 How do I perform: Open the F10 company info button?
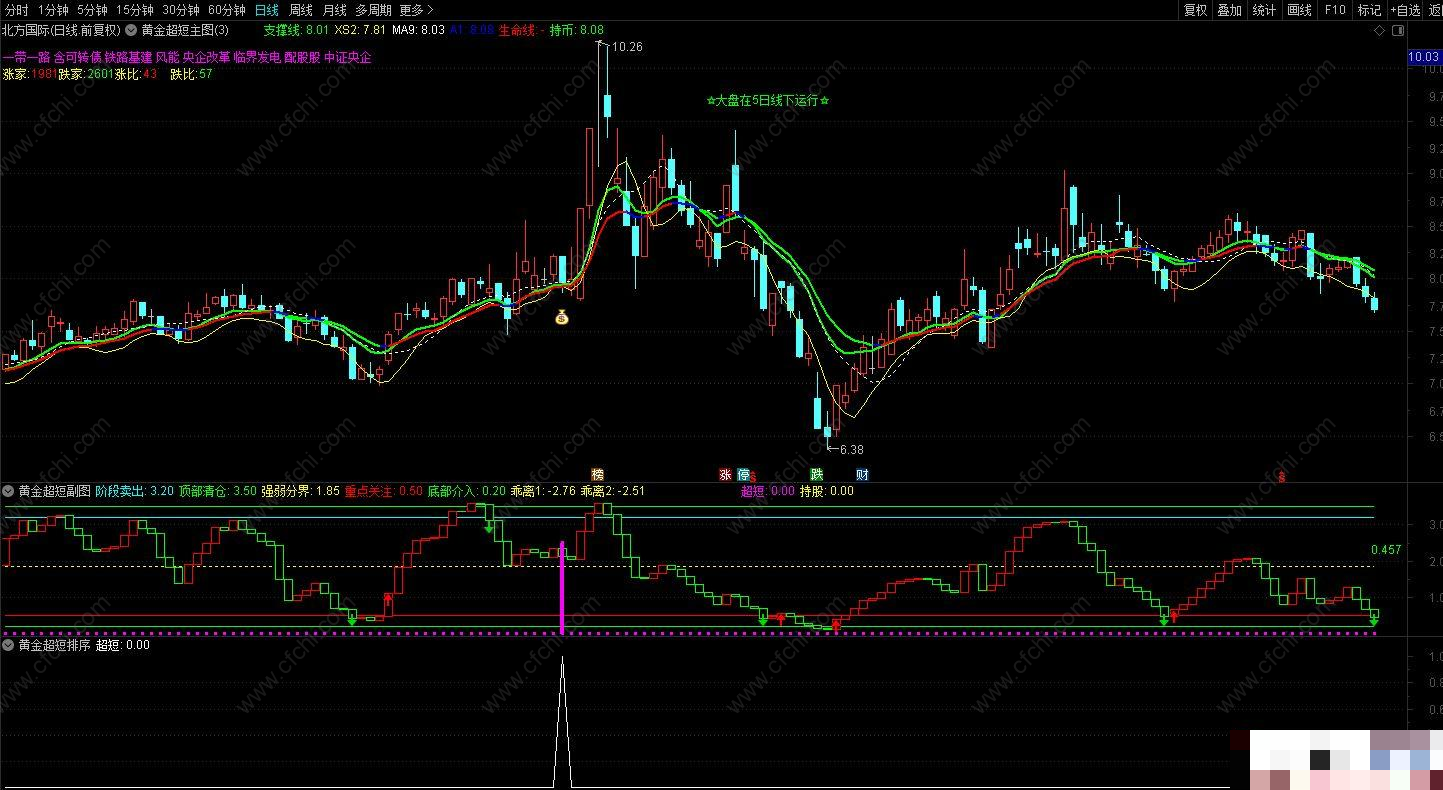tap(1335, 10)
